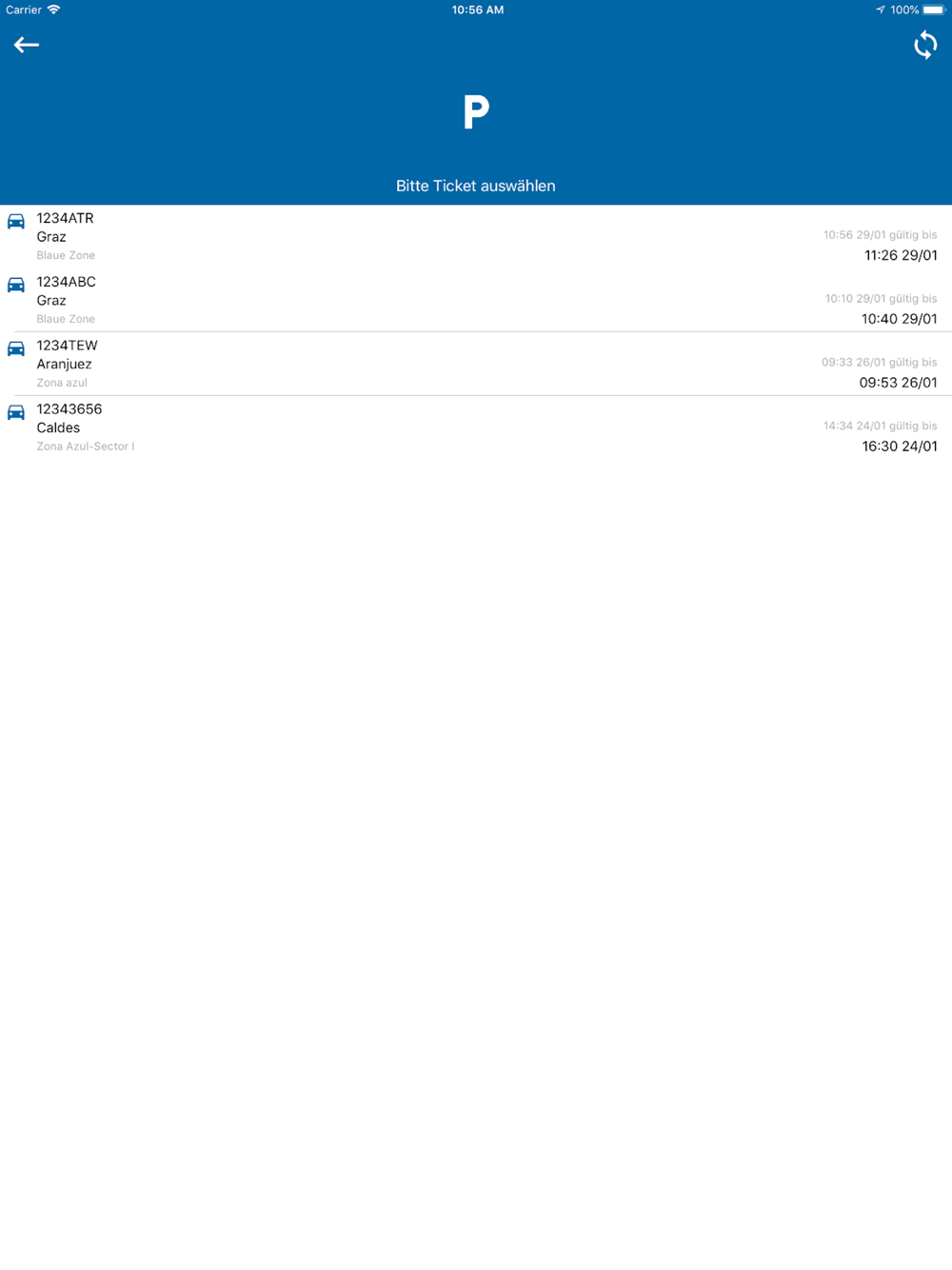952x1270 pixels.
Task: Select ticket with plate 1234ATR
Action: click(x=476, y=236)
